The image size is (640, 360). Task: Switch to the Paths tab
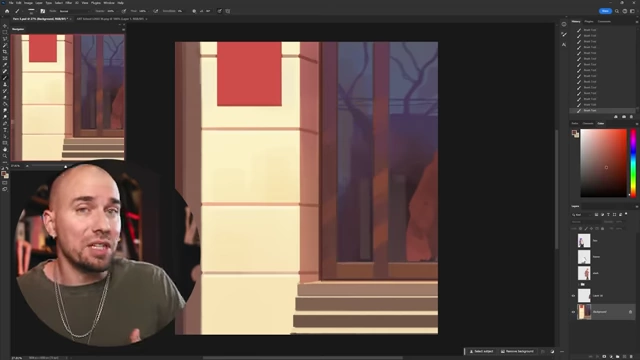click(575, 123)
